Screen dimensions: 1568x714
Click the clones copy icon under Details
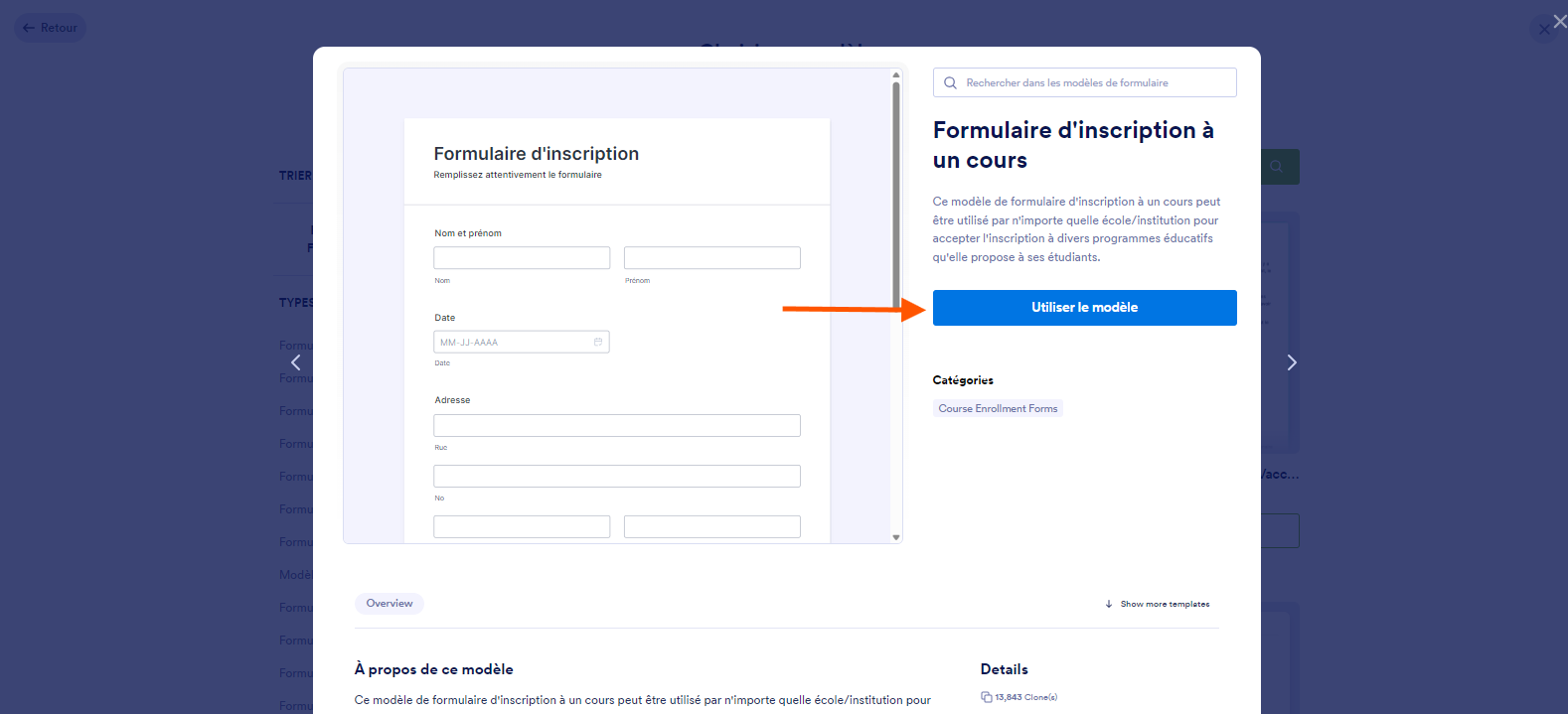pos(986,697)
